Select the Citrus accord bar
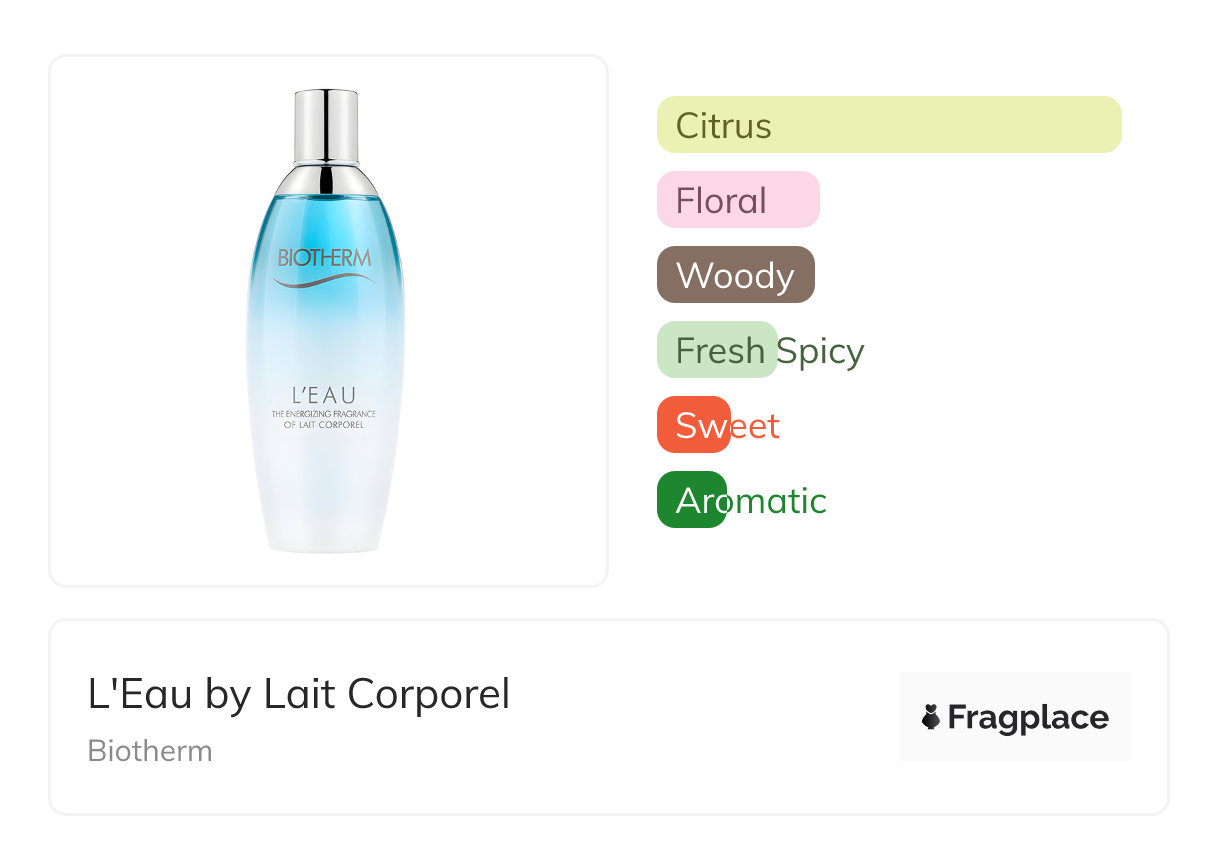 click(888, 125)
